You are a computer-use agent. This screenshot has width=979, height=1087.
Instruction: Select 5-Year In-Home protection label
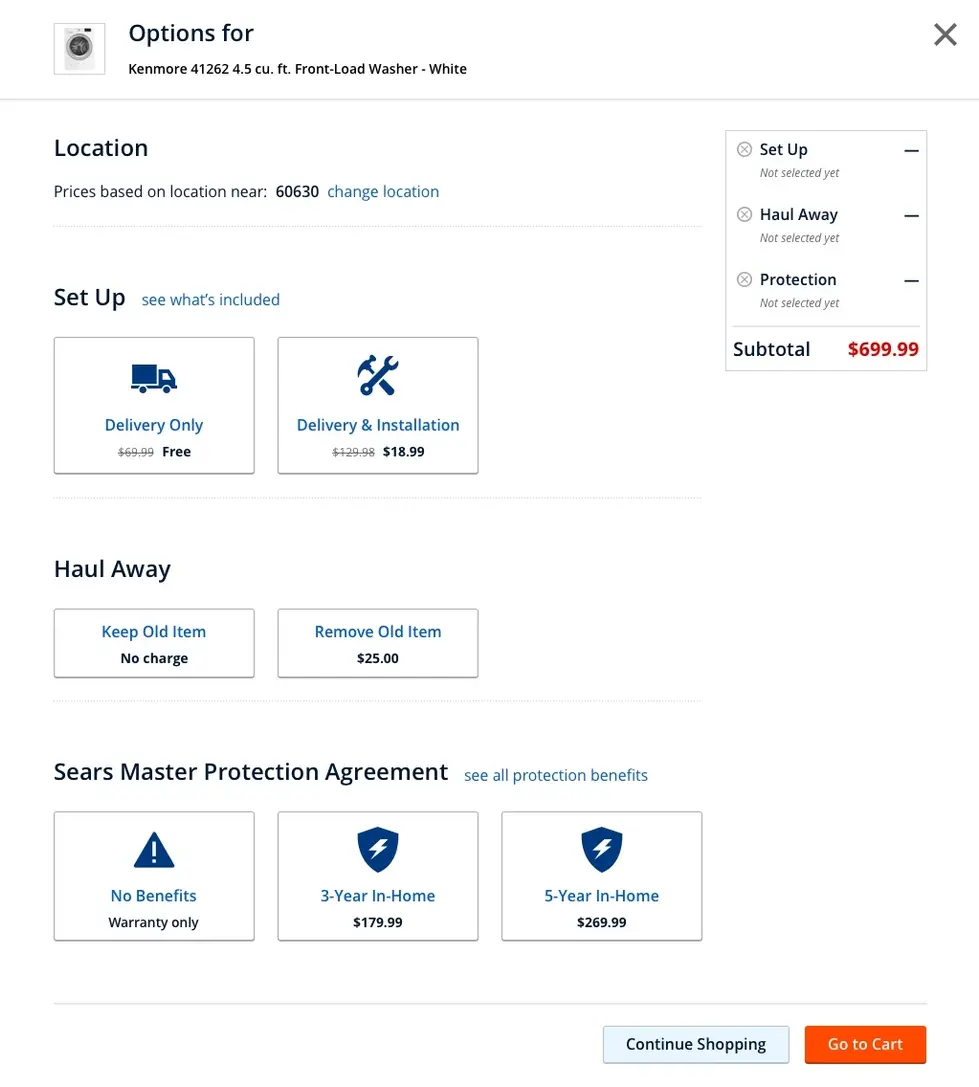602,896
